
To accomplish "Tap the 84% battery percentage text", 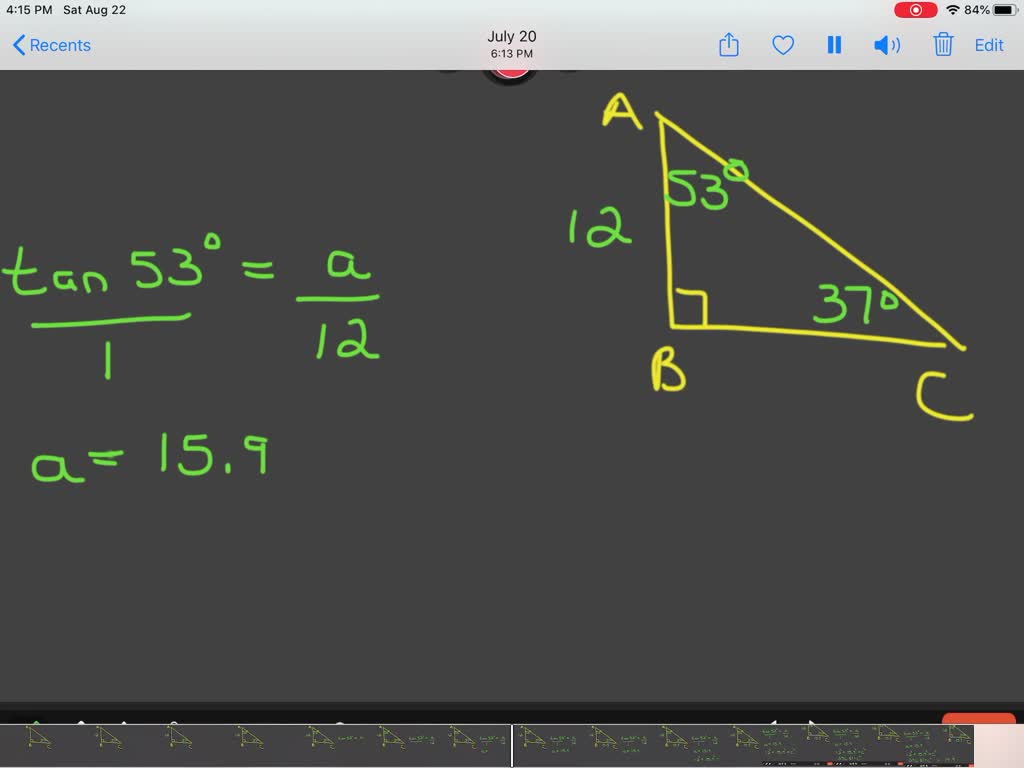I will click(975, 9).
